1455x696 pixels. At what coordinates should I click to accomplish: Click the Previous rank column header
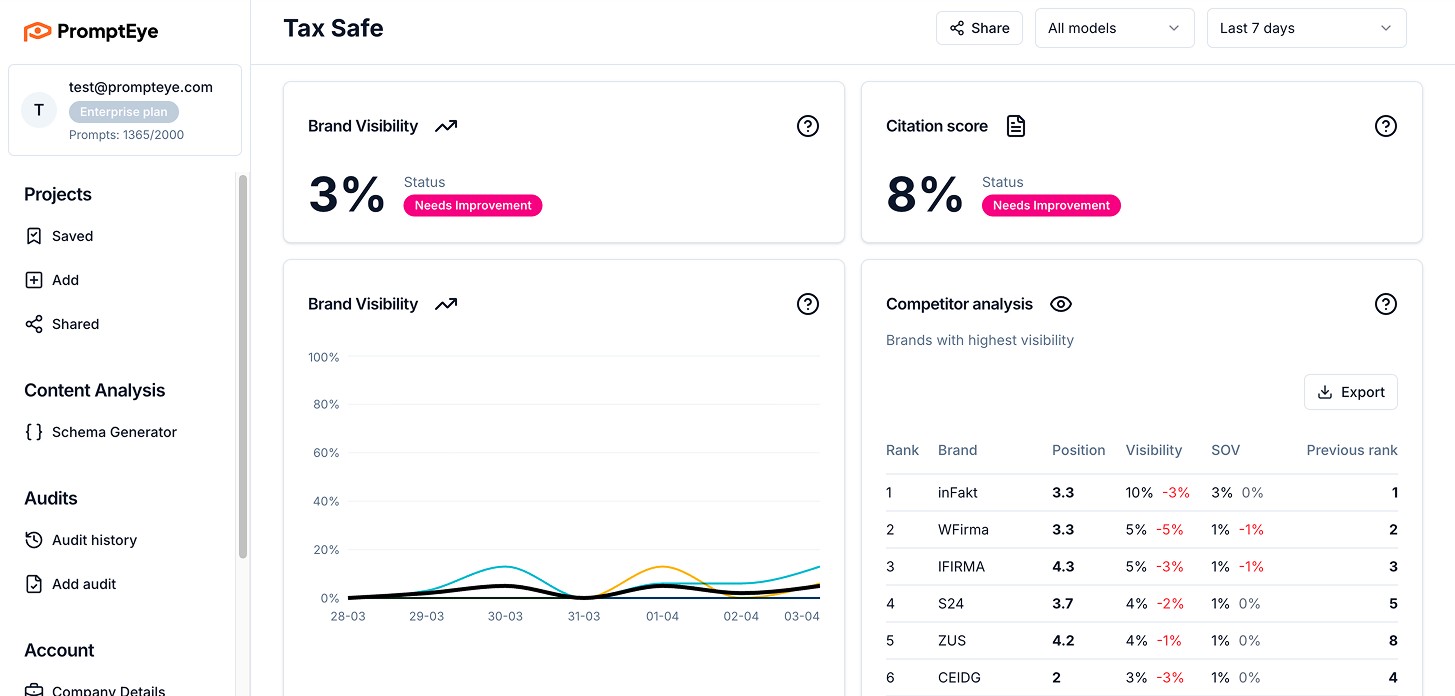tap(1352, 450)
